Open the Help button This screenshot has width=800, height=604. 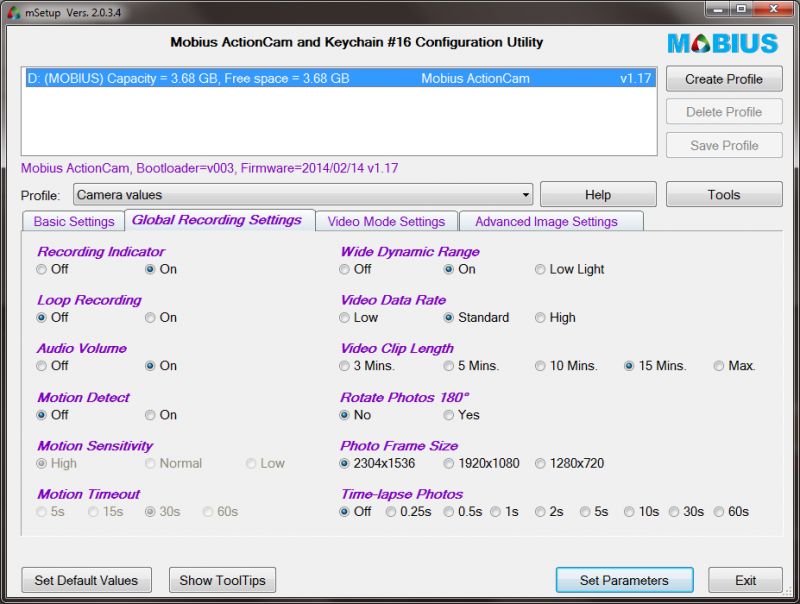[x=598, y=194]
